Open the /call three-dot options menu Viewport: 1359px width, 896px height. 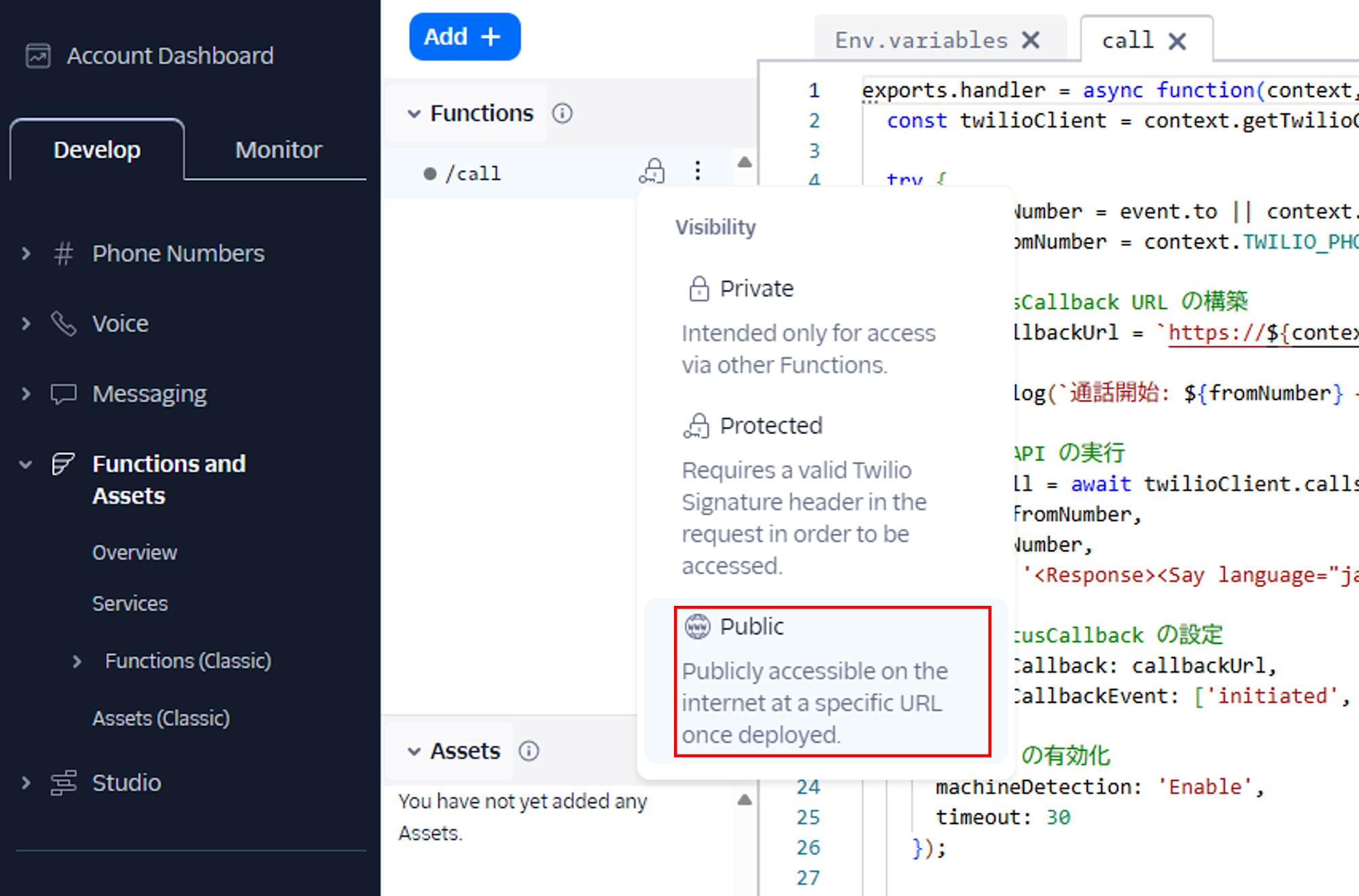[697, 171]
